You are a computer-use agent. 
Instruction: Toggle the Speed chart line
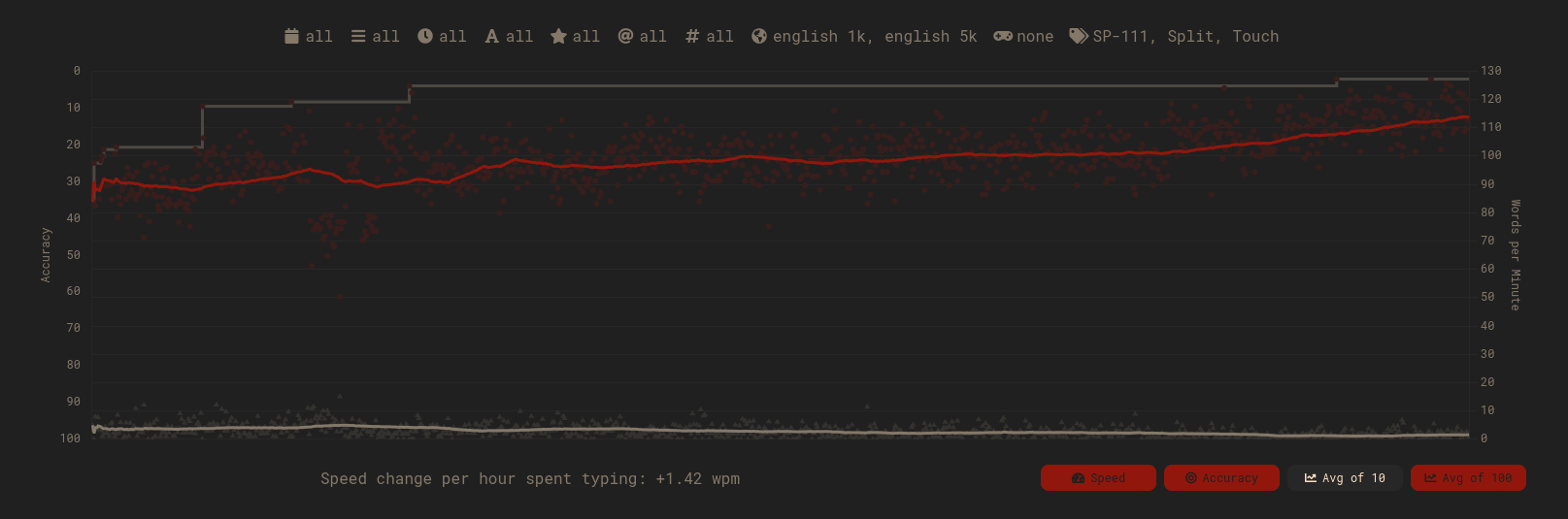coord(1098,478)
